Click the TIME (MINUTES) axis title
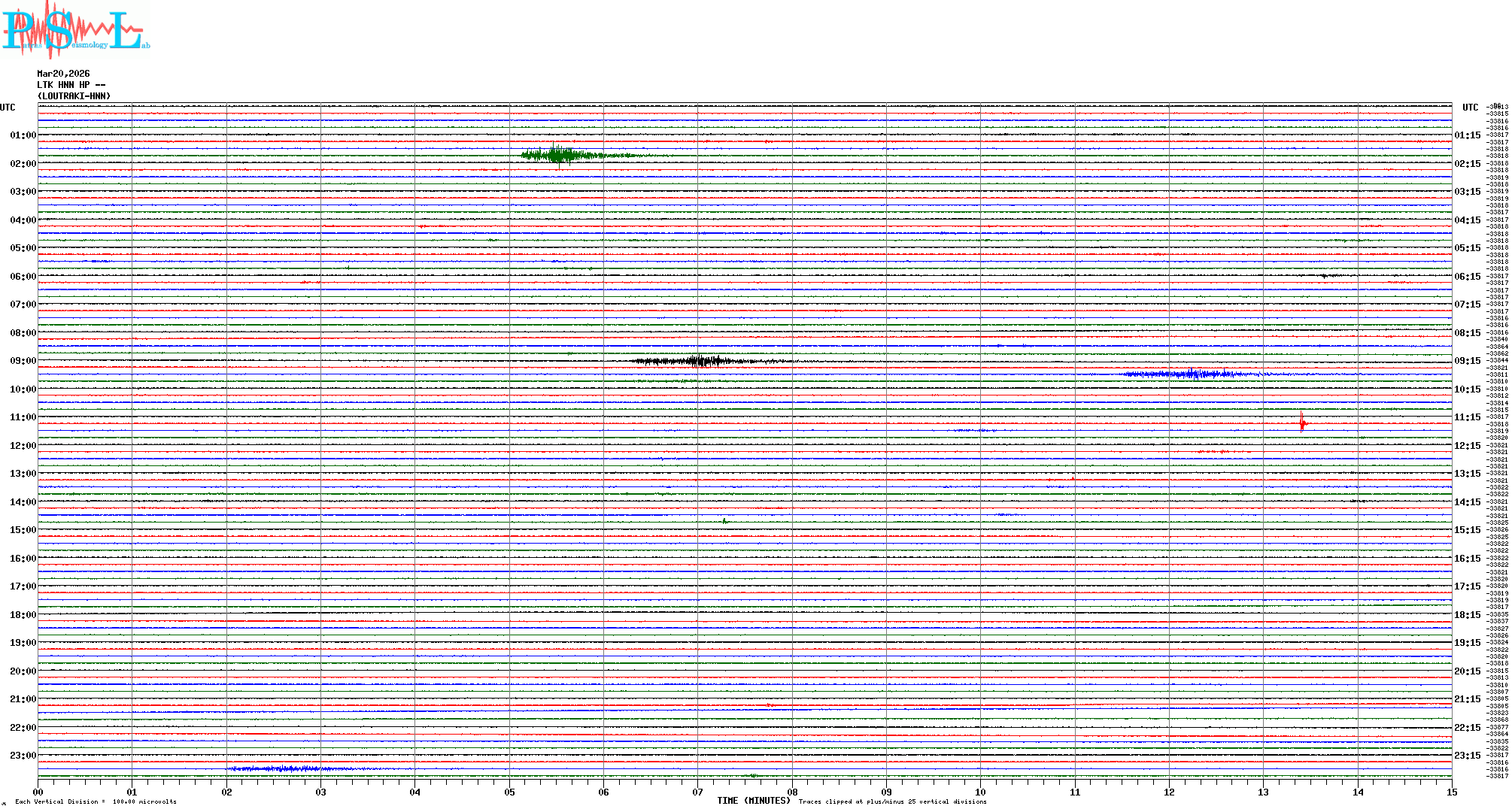1512x812 pixels. coord(754,801)
